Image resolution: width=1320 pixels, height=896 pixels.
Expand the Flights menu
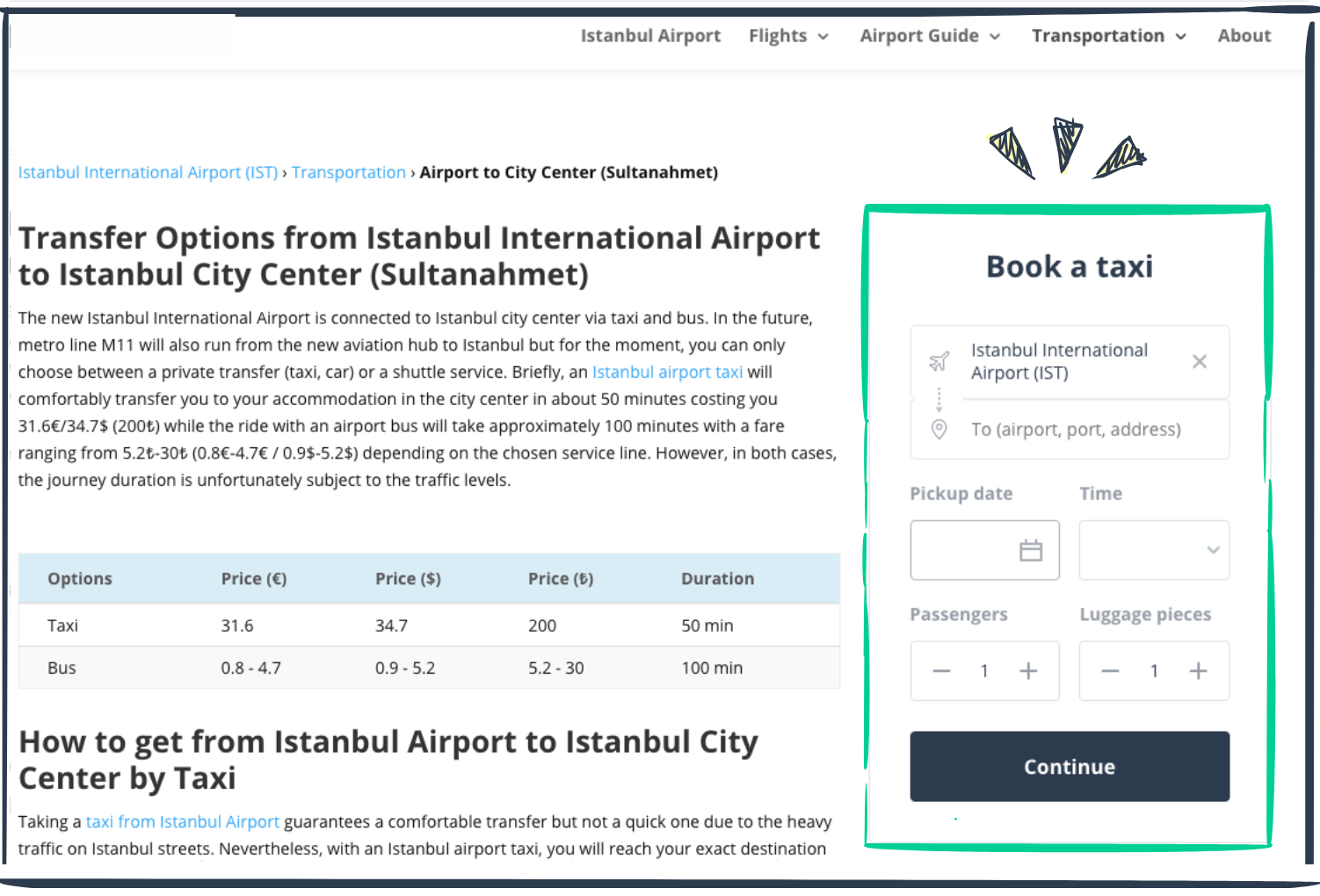(x=788, y=36)
